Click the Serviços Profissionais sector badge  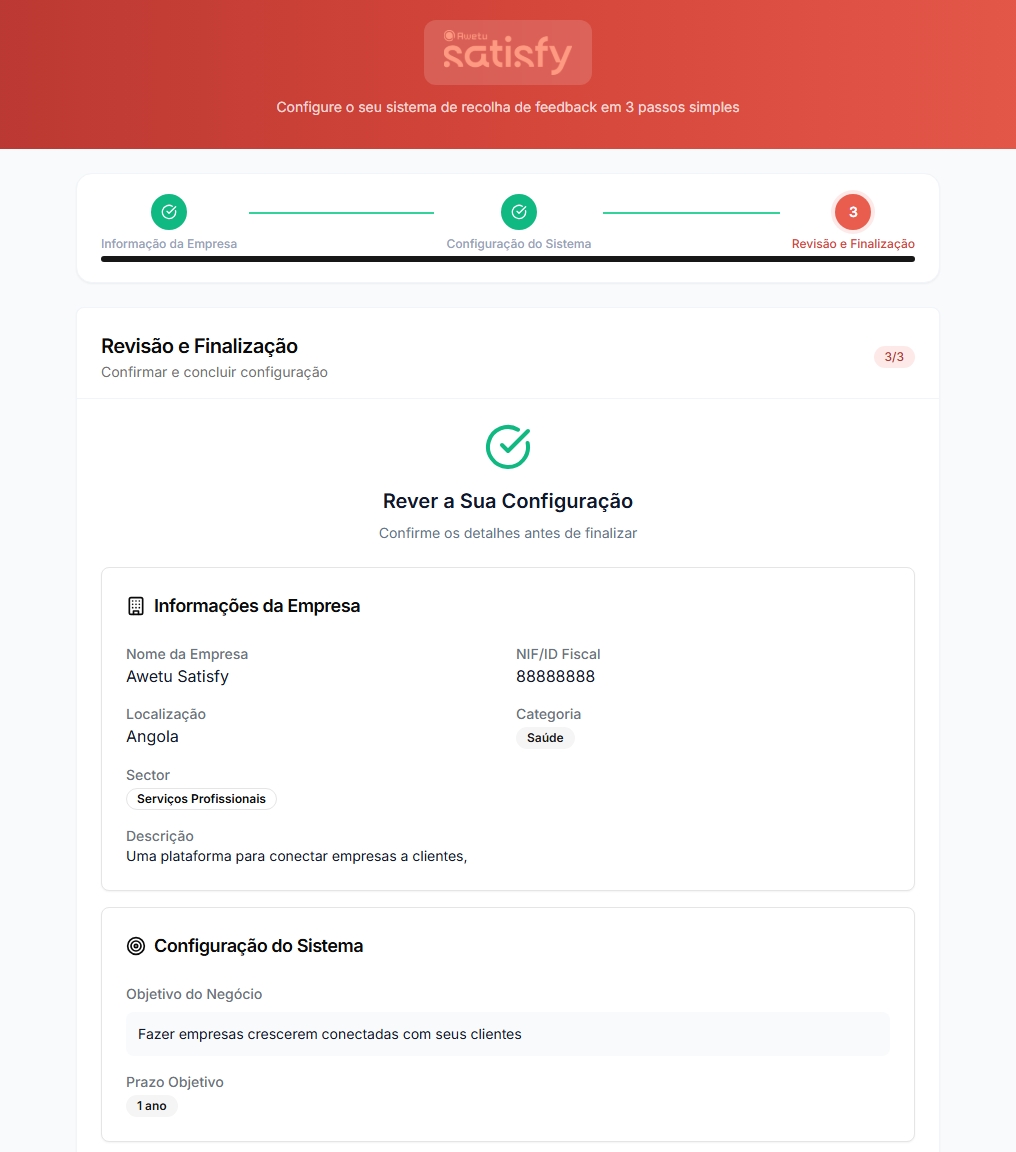tap(201, 799)
